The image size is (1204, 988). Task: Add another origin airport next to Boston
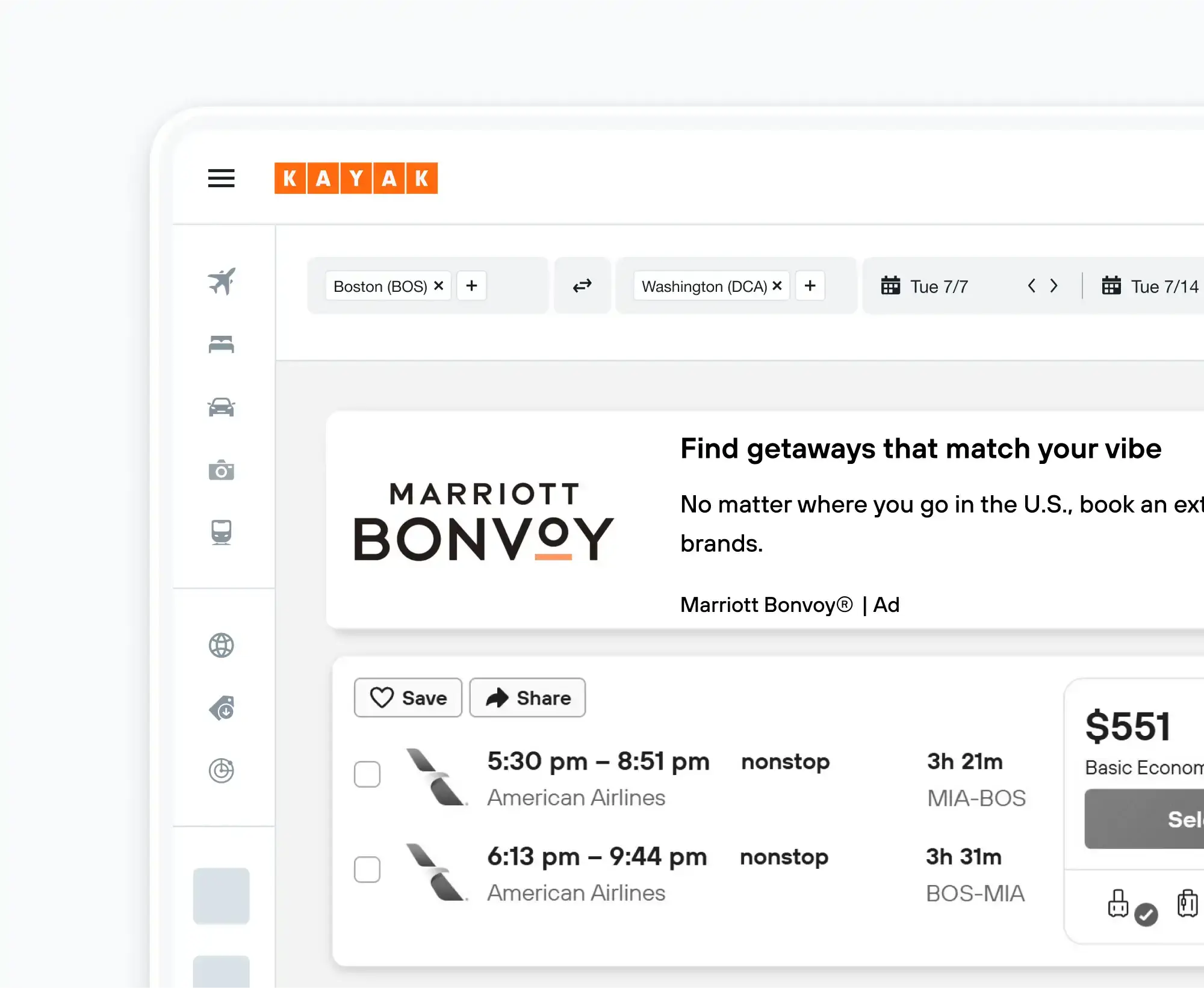[471, 286]
